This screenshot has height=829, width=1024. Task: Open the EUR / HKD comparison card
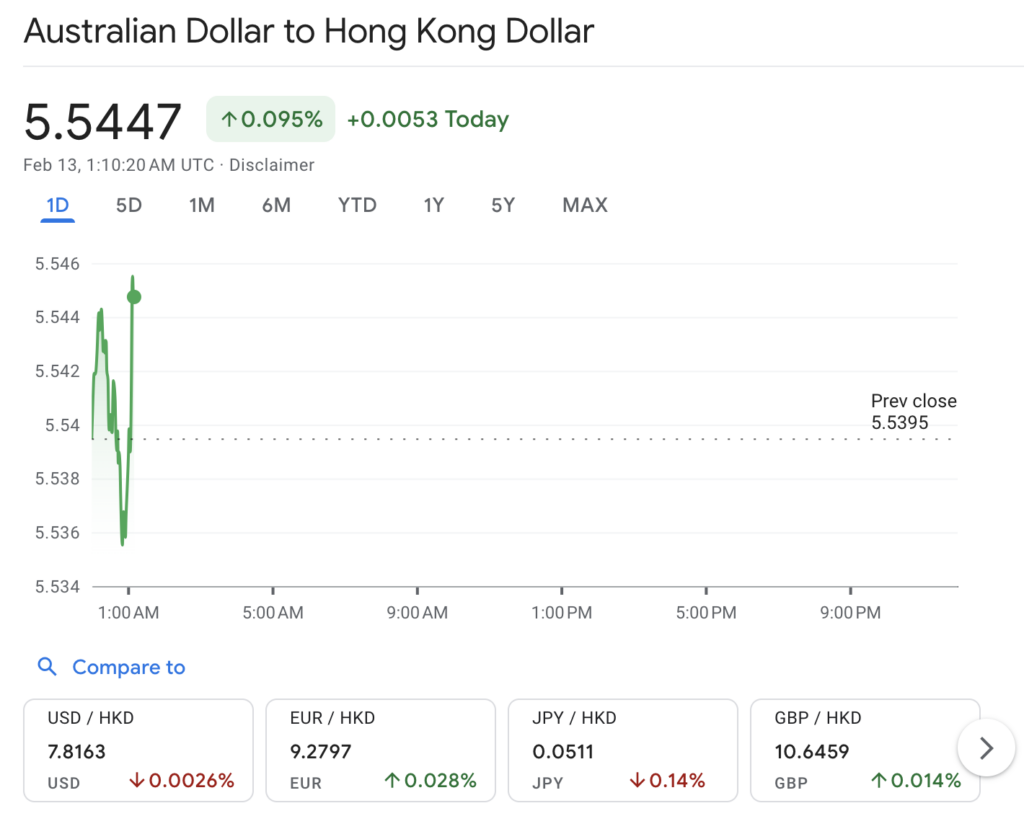[x=380, y=750]
